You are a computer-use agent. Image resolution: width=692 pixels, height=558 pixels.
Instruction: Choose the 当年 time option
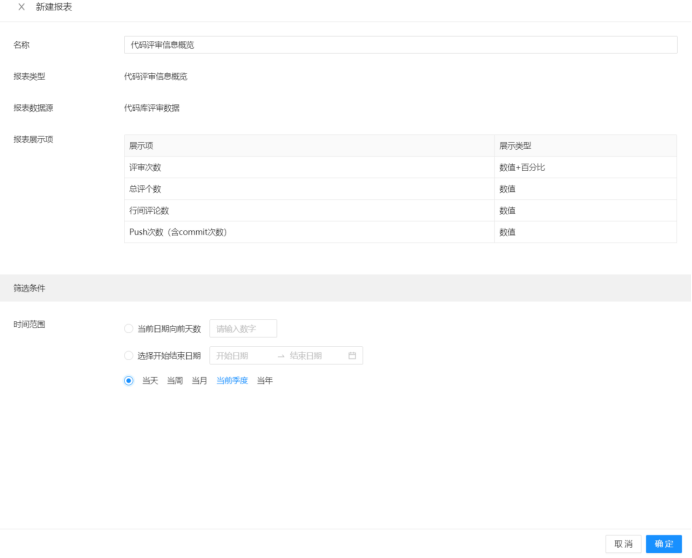tap(265, 380)
